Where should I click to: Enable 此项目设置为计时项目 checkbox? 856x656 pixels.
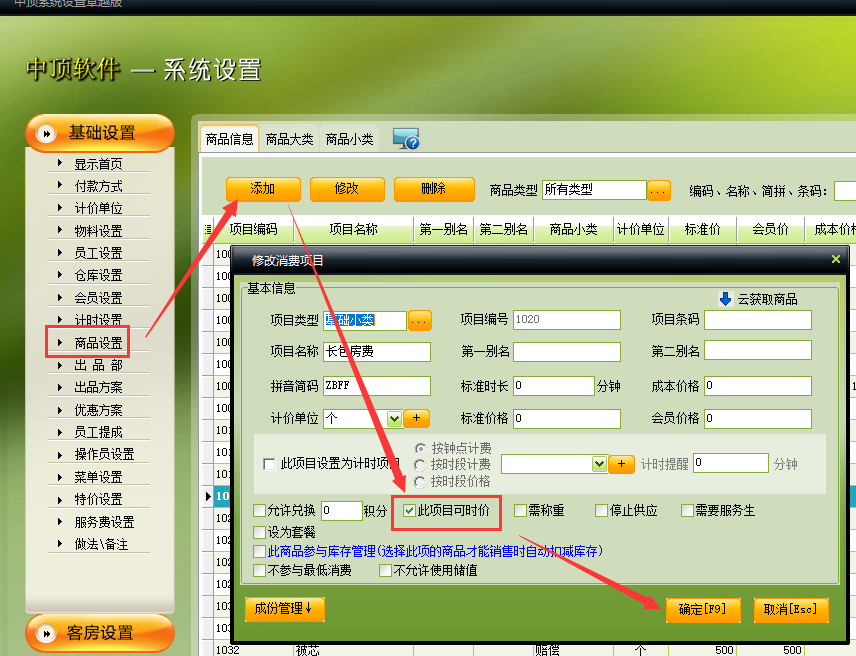click(269, 464)
